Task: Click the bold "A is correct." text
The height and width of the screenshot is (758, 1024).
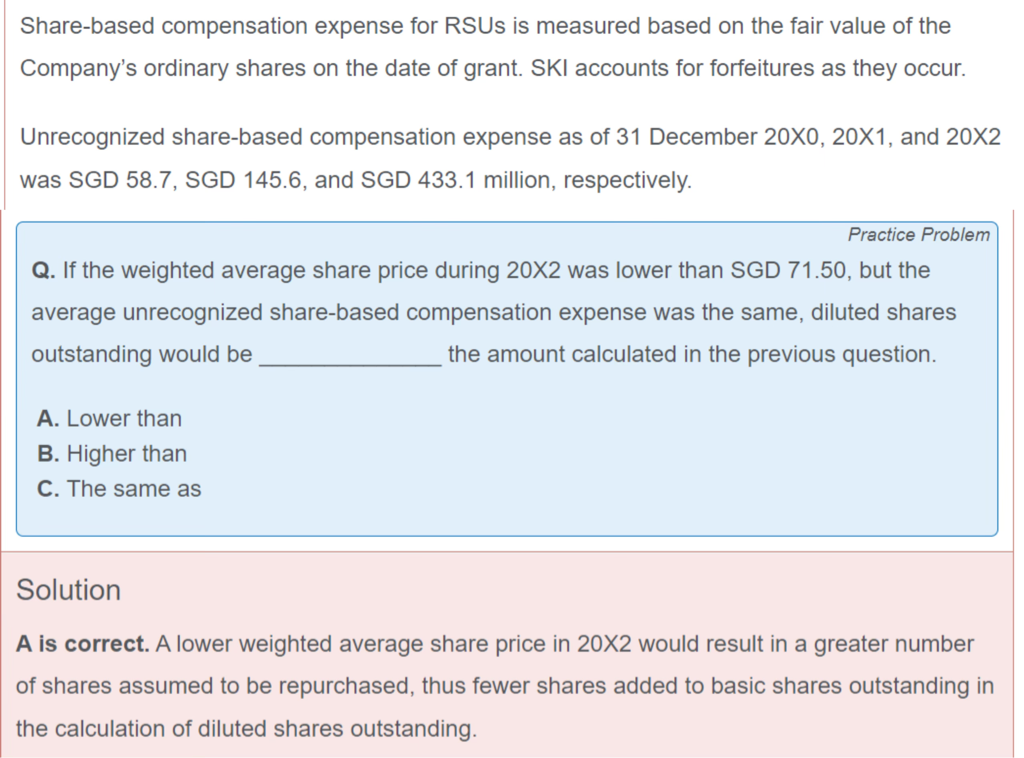Action: (83, 644)
